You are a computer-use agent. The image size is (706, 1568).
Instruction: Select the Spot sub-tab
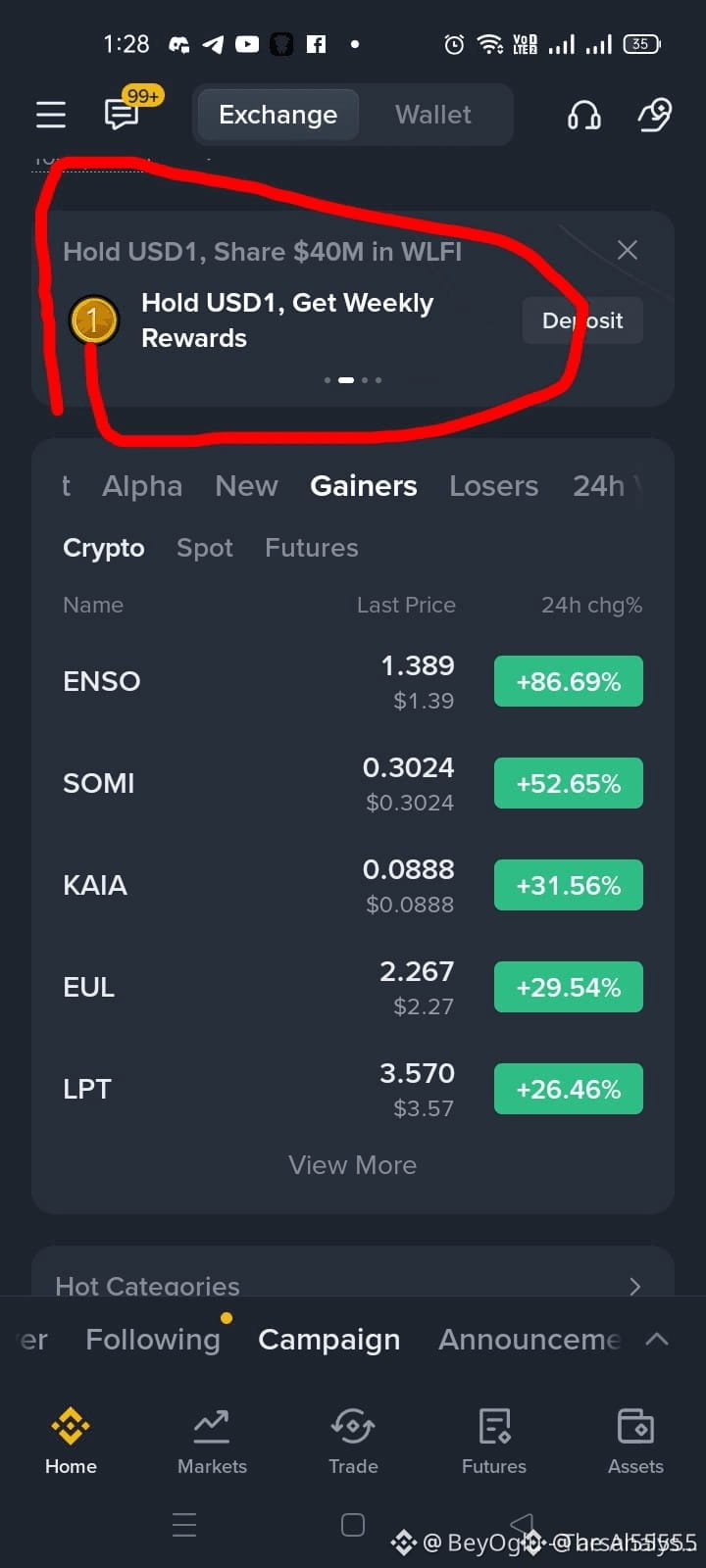point(205,548)
